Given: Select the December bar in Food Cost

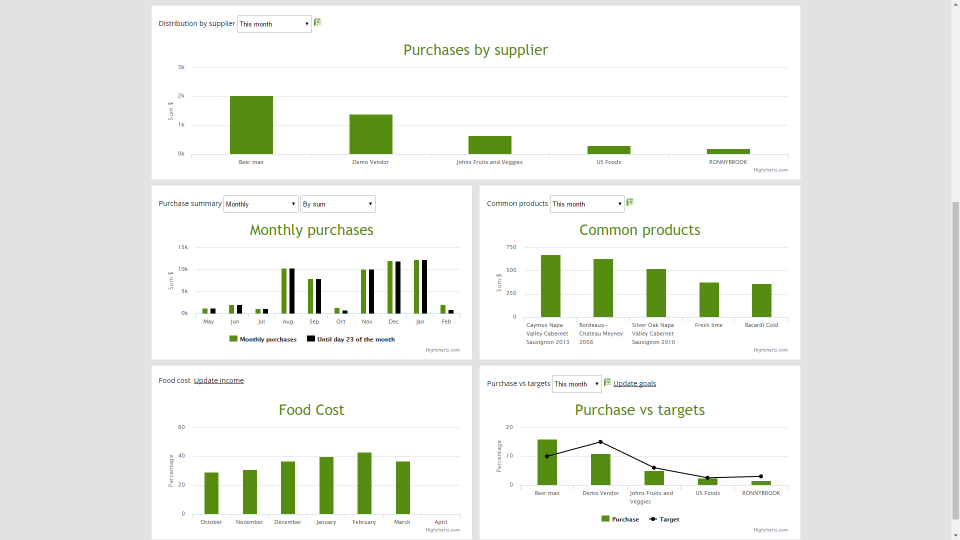Looking at the screenshot, I should point(288,488).
